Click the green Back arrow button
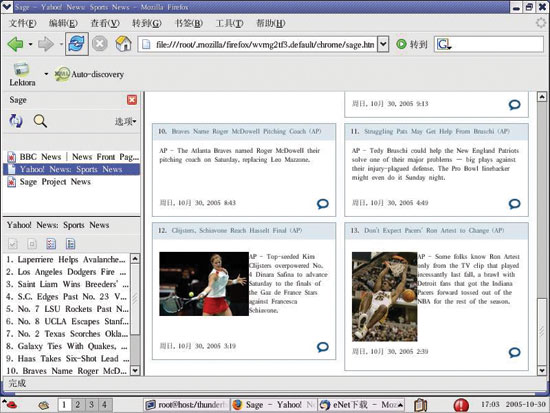The image size is (550, 413). click(15, 44)
